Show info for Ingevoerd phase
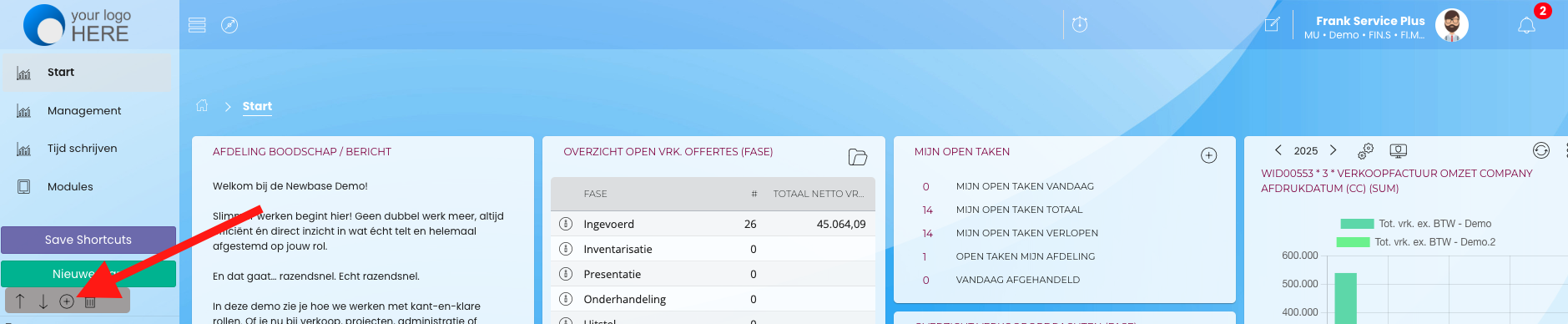This screenshot has width=1568, height=324. [x=566, y=224]
